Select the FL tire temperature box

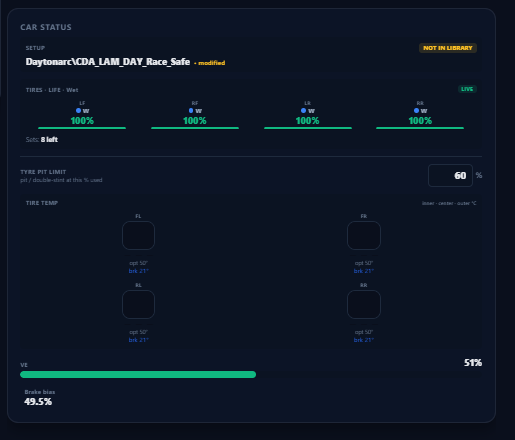(x=138, y=235)
